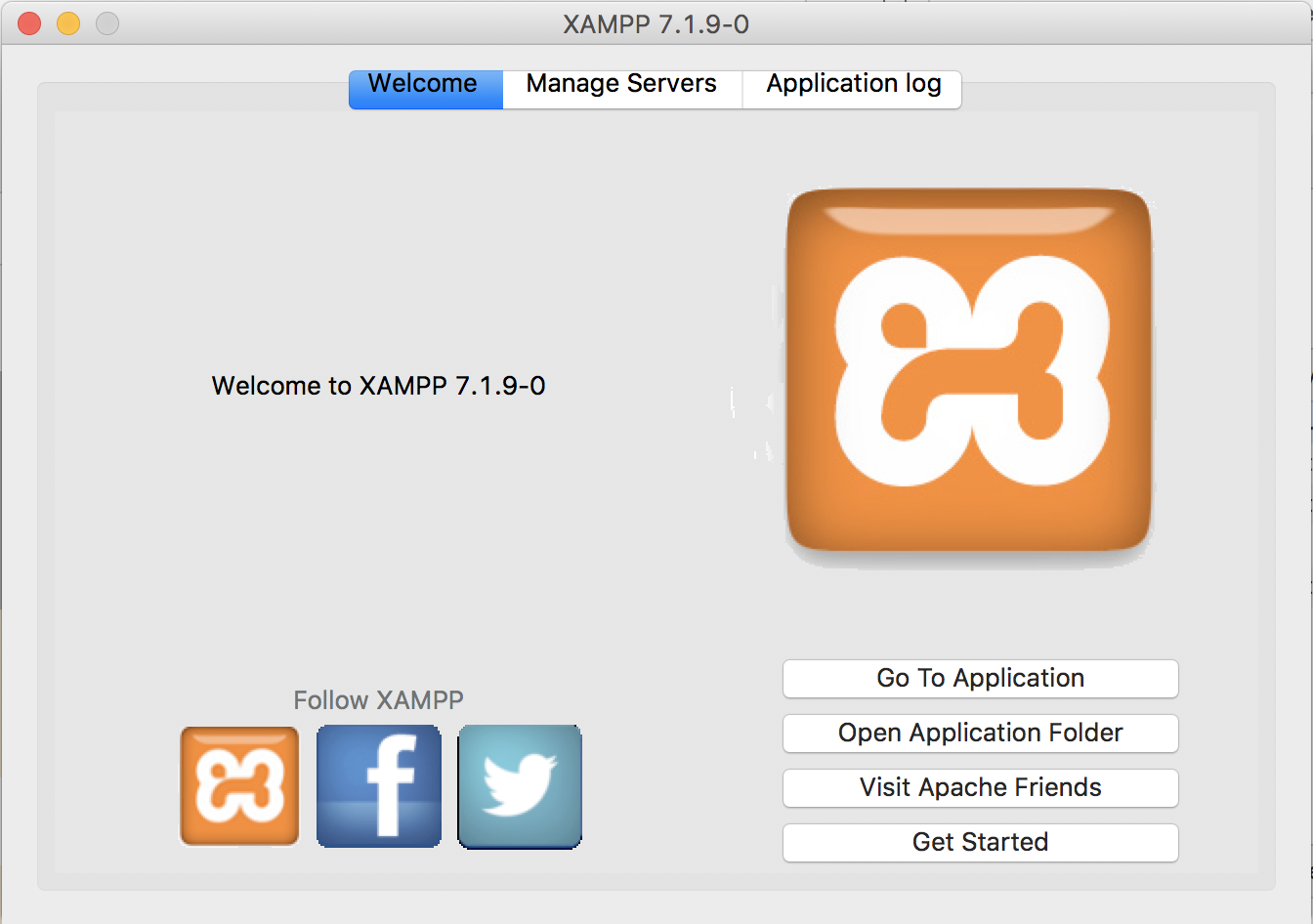This screenshot has height=924, width=1313.
Task: Click the Go To Application button
Action: (981, 679)
